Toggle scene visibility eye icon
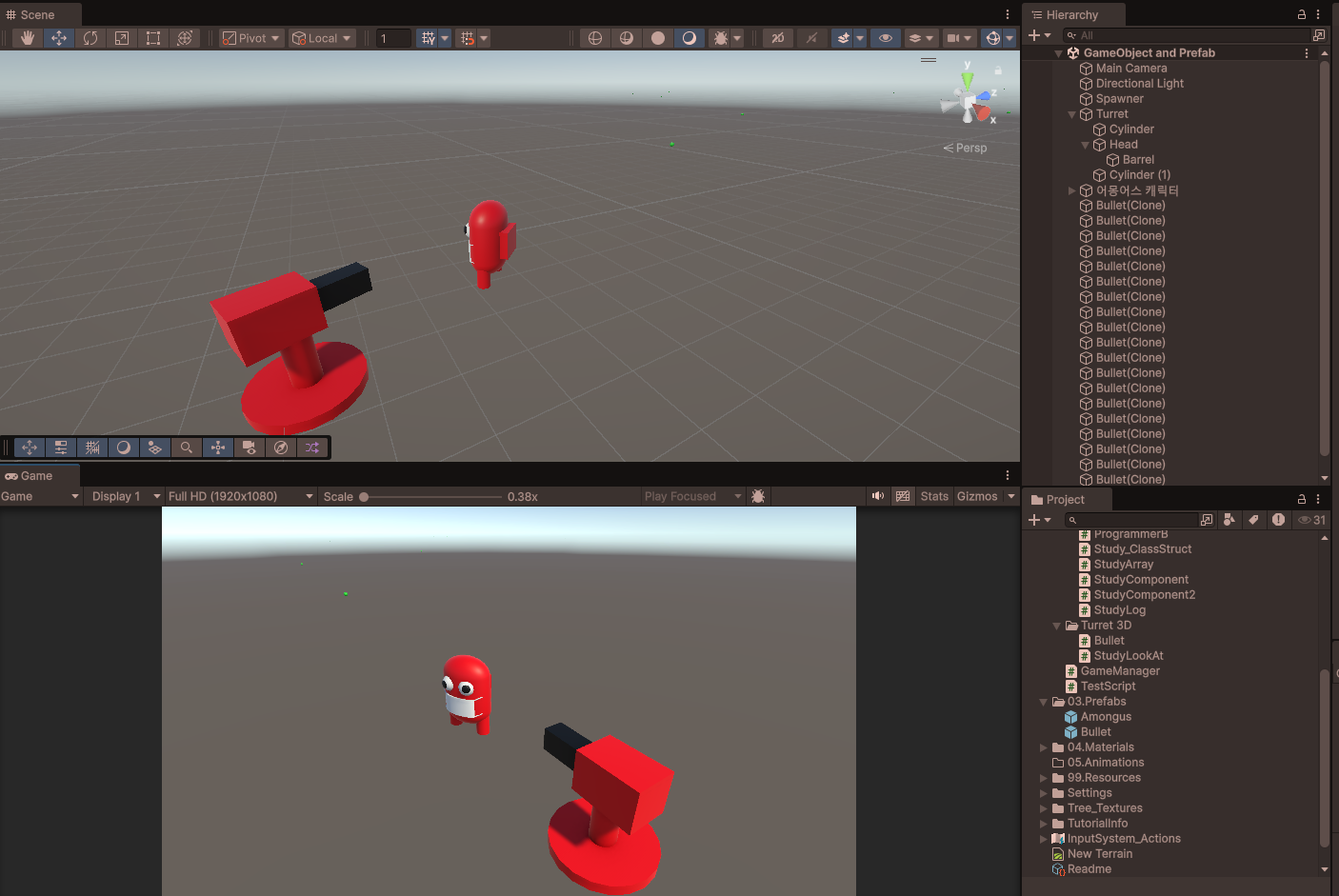1339x896 pixels. [x=886, y=38]
